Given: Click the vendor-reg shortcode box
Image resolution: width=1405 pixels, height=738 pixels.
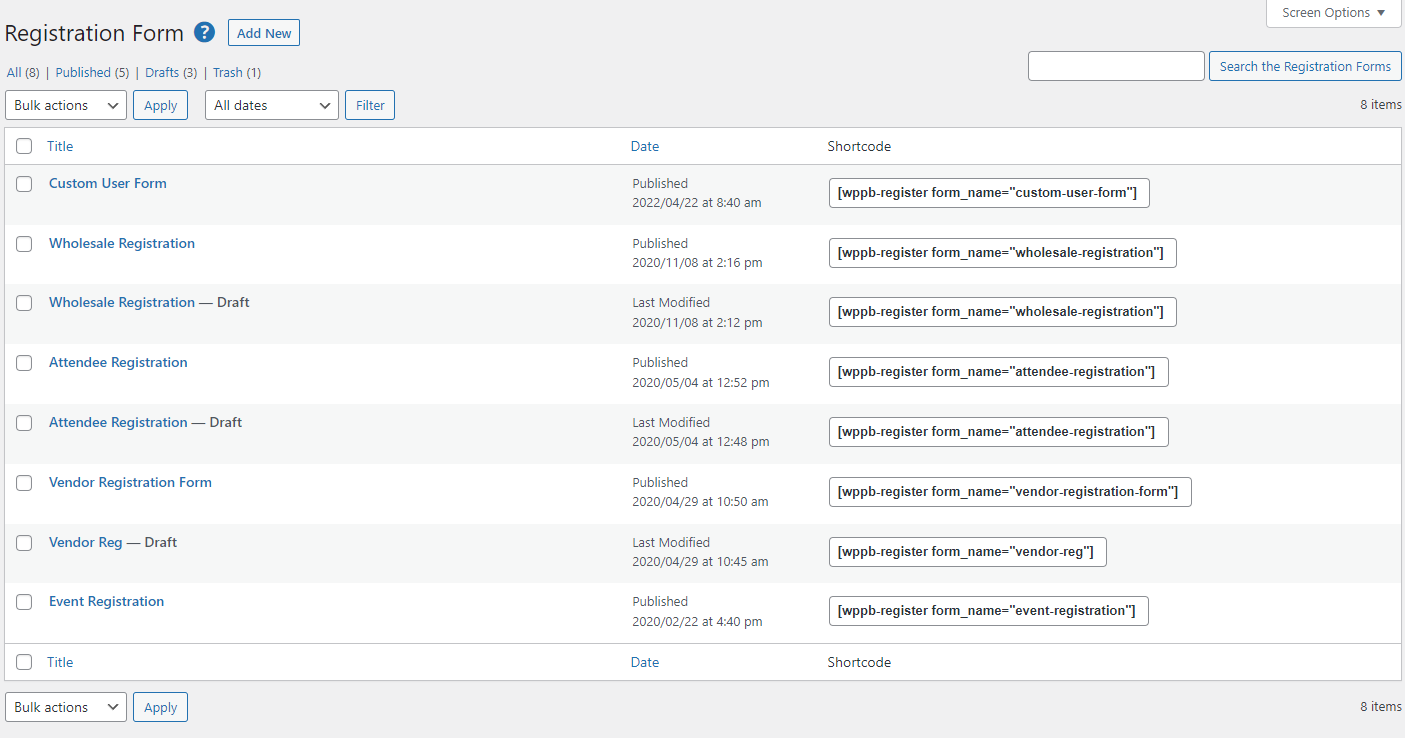Looking at the screenshot, I should point(967,552).
